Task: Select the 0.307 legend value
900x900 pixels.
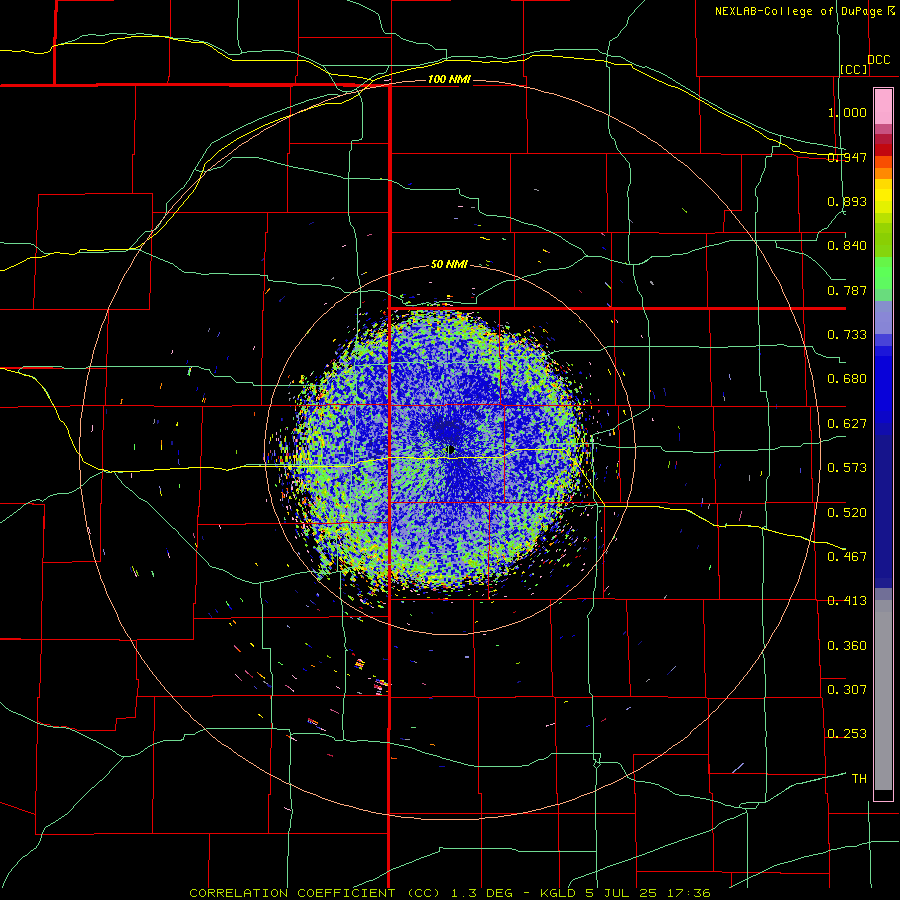Action: 847,690
